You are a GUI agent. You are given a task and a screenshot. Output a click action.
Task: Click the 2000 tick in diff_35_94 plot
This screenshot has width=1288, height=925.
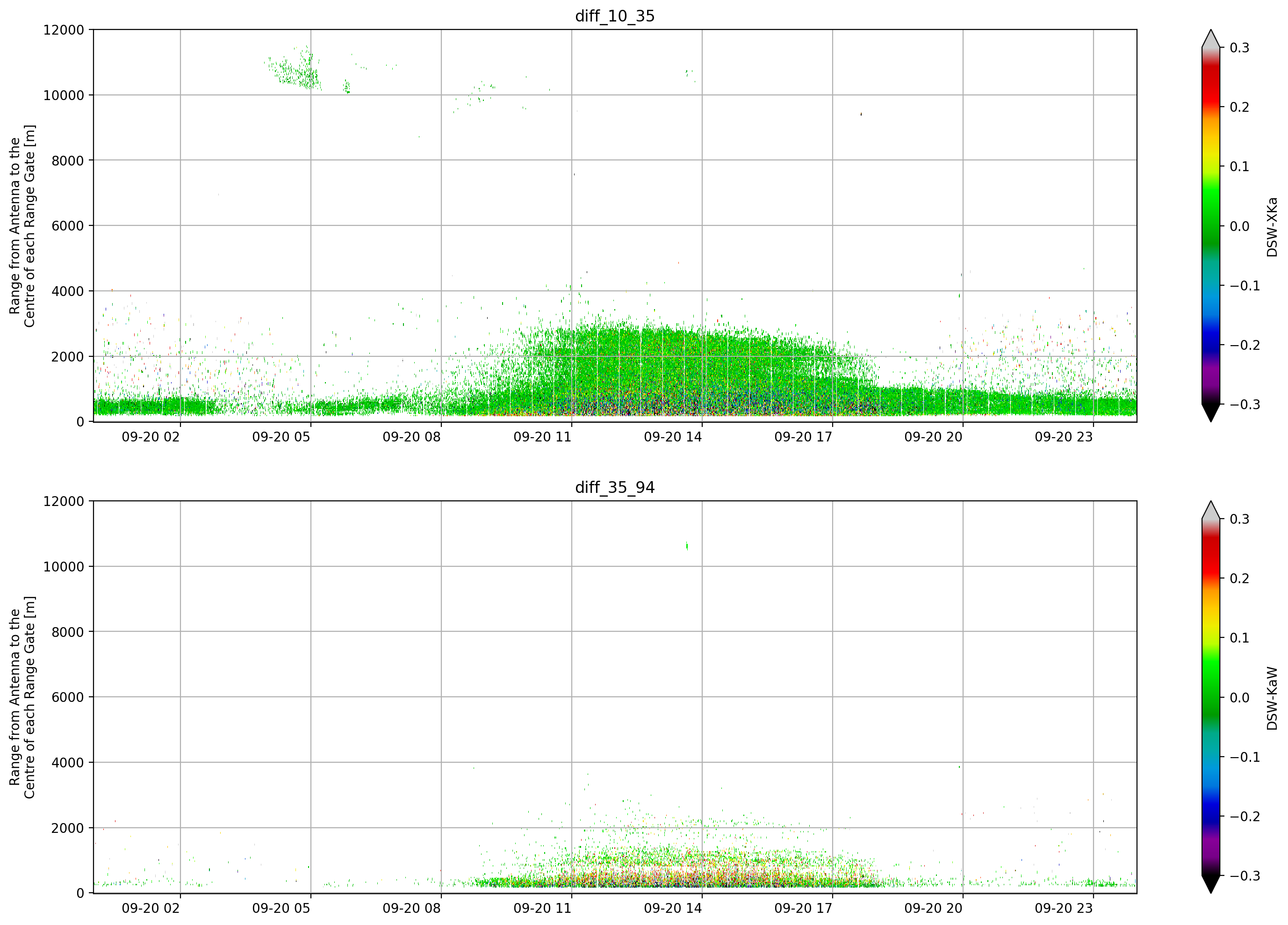68,828
